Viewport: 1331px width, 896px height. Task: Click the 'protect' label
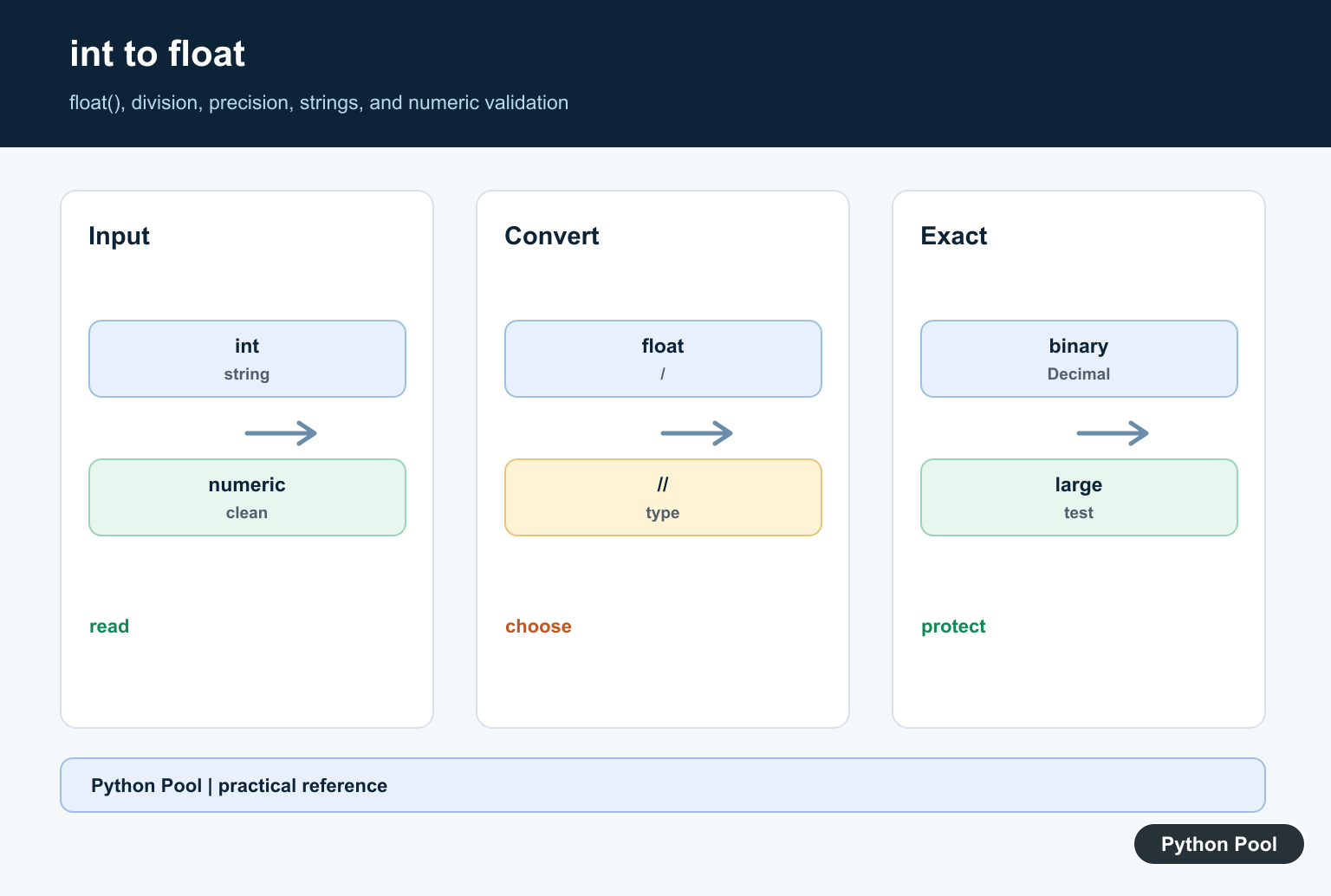[953, 627]
